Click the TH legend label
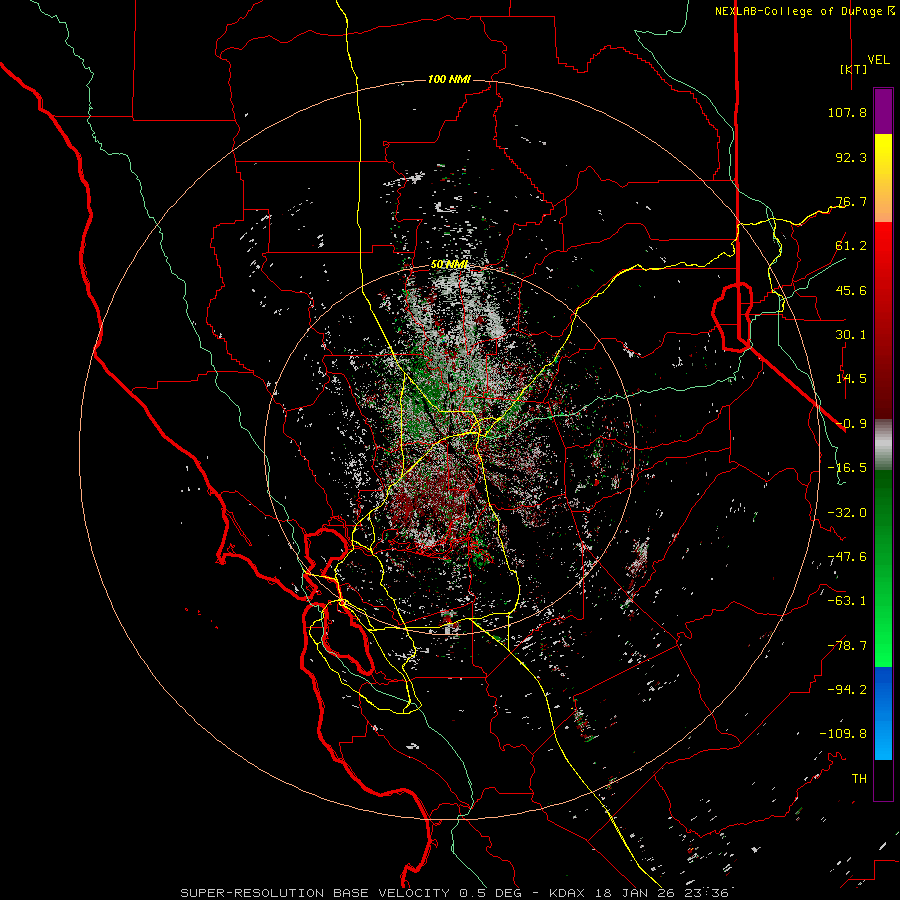Viewport: 900px width, 900px height. pyautogui.click(x=859, y=779)
